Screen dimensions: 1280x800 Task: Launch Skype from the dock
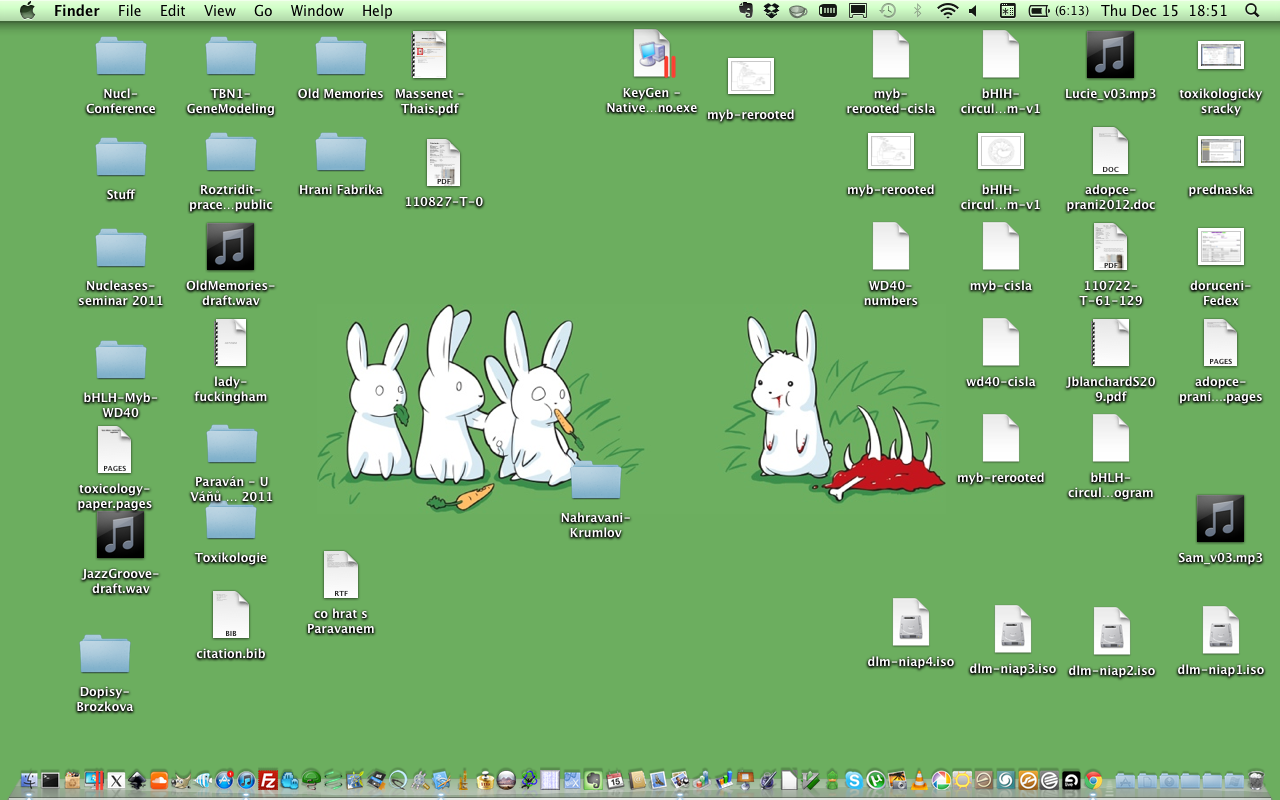pos(854,780)
